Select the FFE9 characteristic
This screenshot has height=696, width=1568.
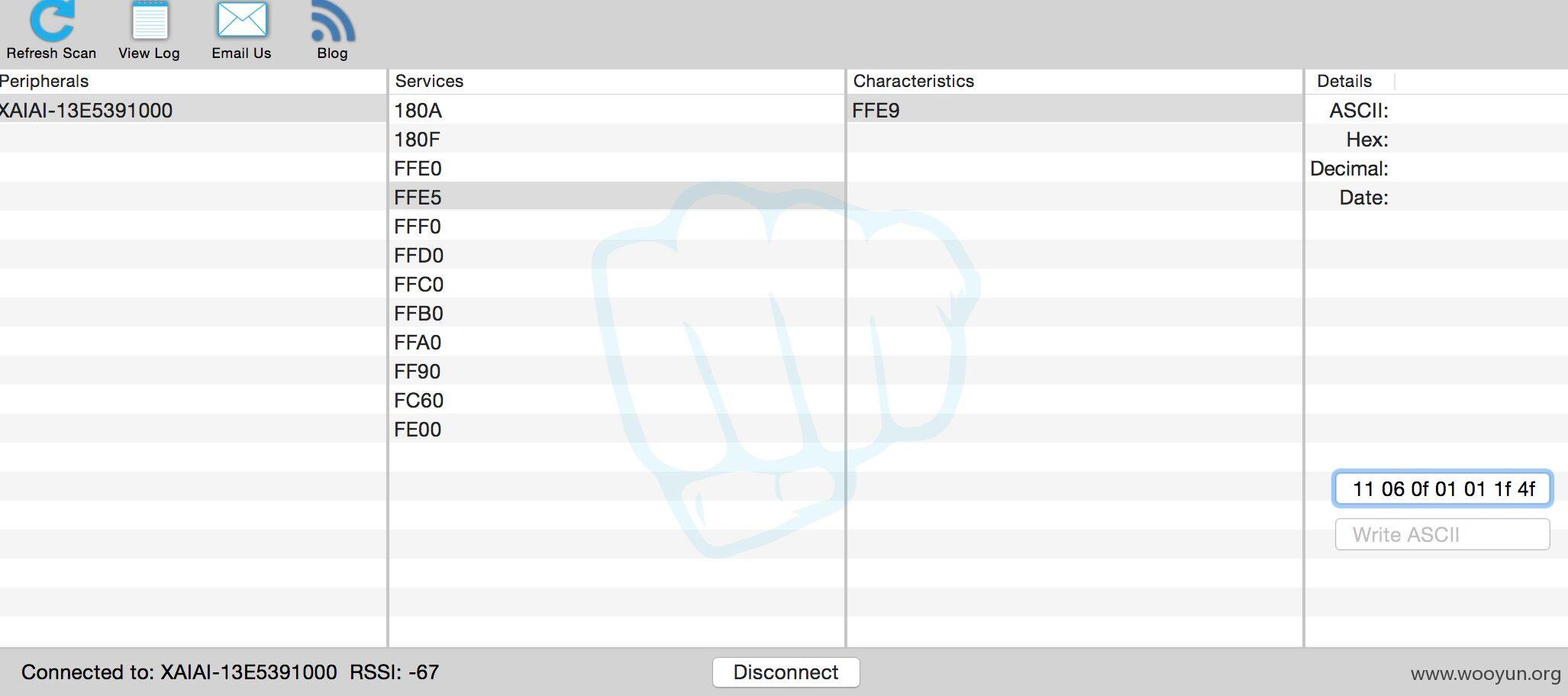(x=1074, y=110)
